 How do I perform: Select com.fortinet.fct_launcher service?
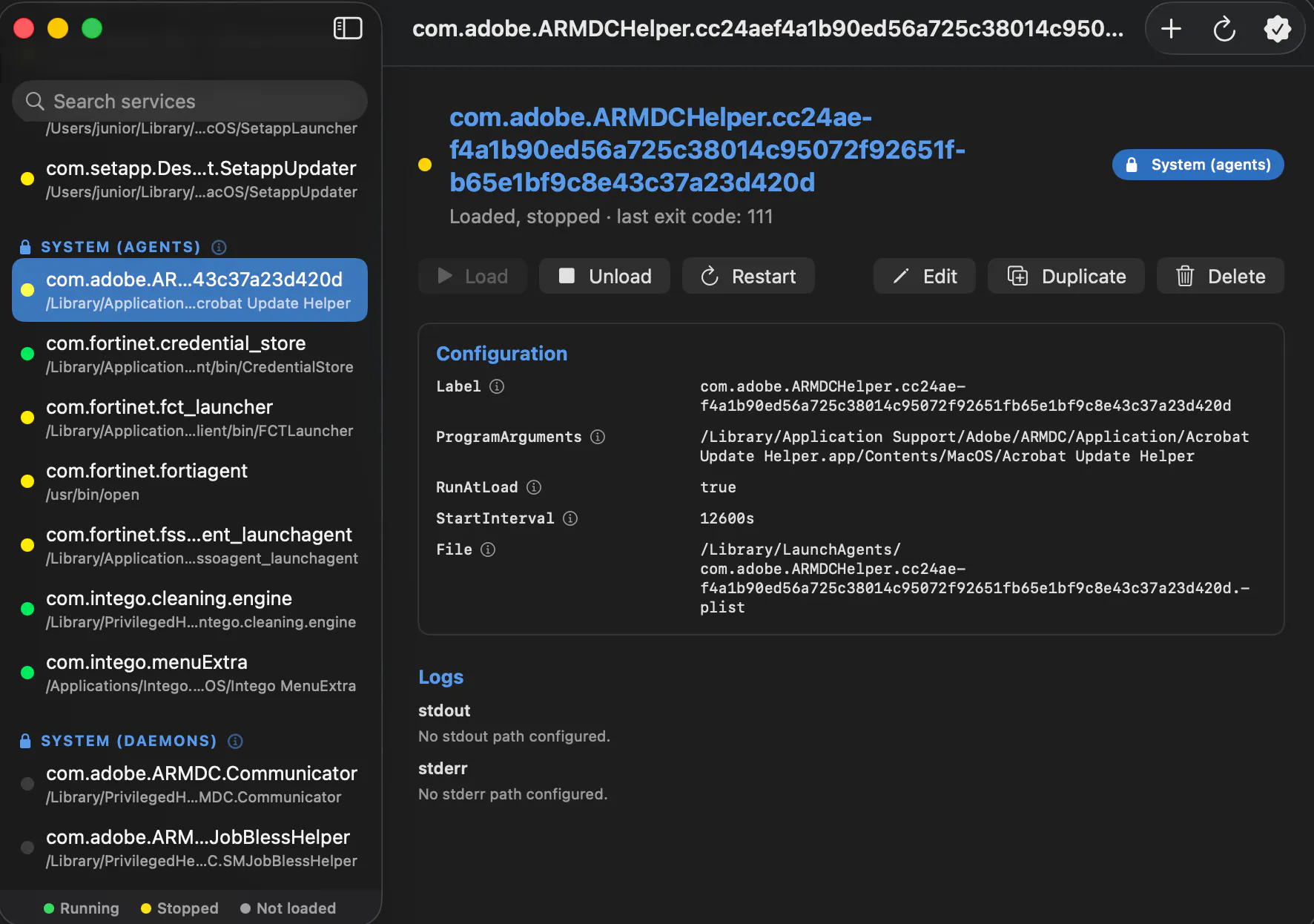tap(190, 418)
